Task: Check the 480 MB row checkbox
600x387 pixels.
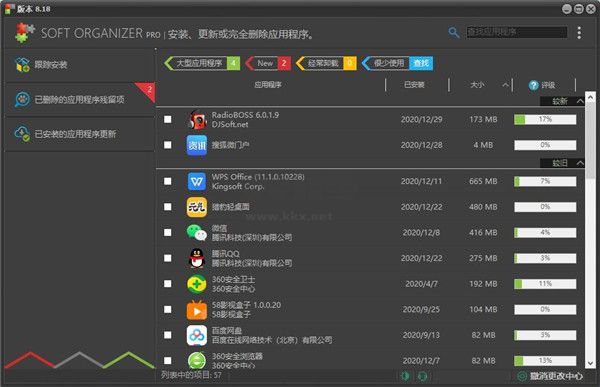Action: (x=168, y=207)
